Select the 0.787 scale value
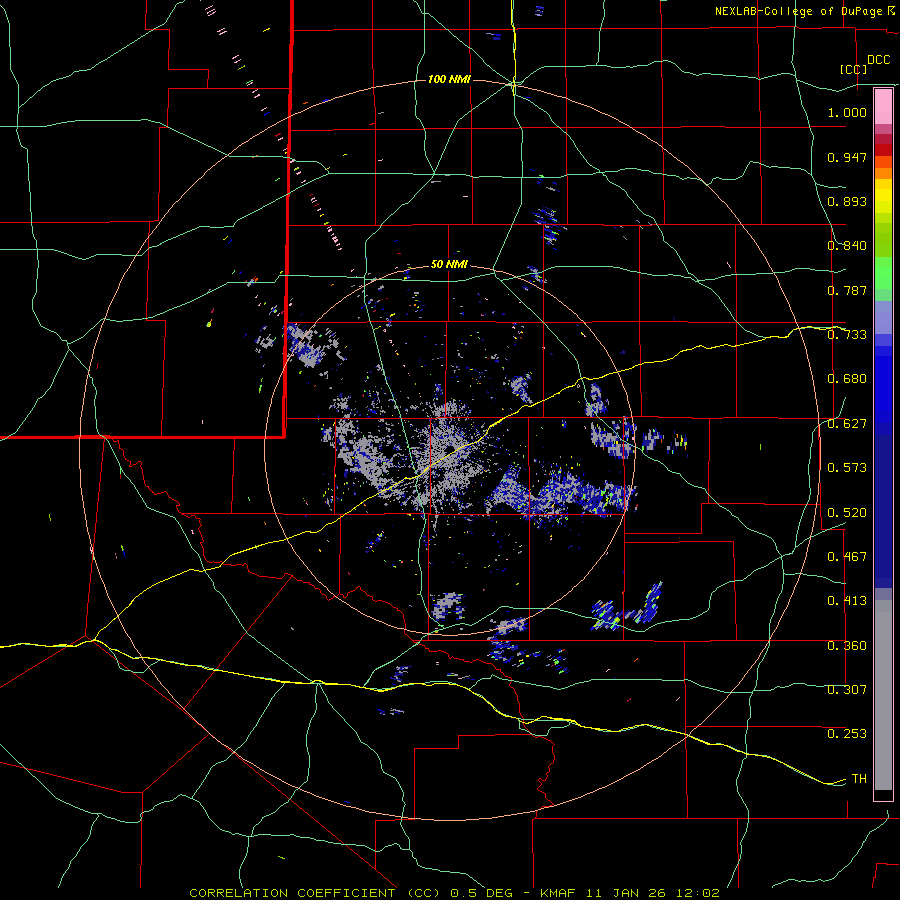Viewport: 900px width, 900px height. (x=847, y=290)
